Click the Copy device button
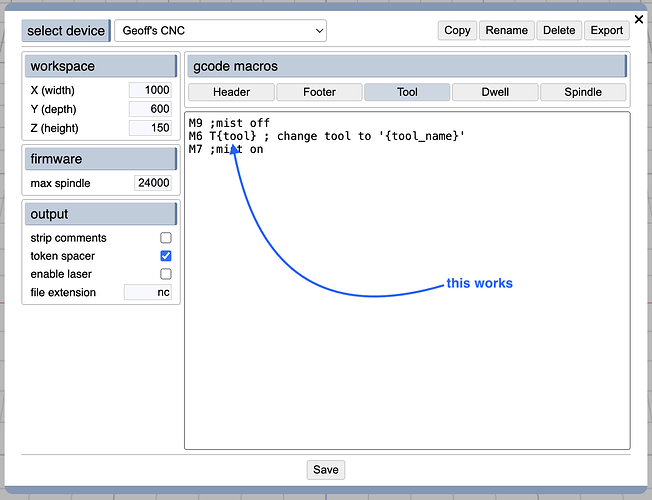The height and width of the screenshot is (500, 652). pyautogui.click(x=457, y=30)
